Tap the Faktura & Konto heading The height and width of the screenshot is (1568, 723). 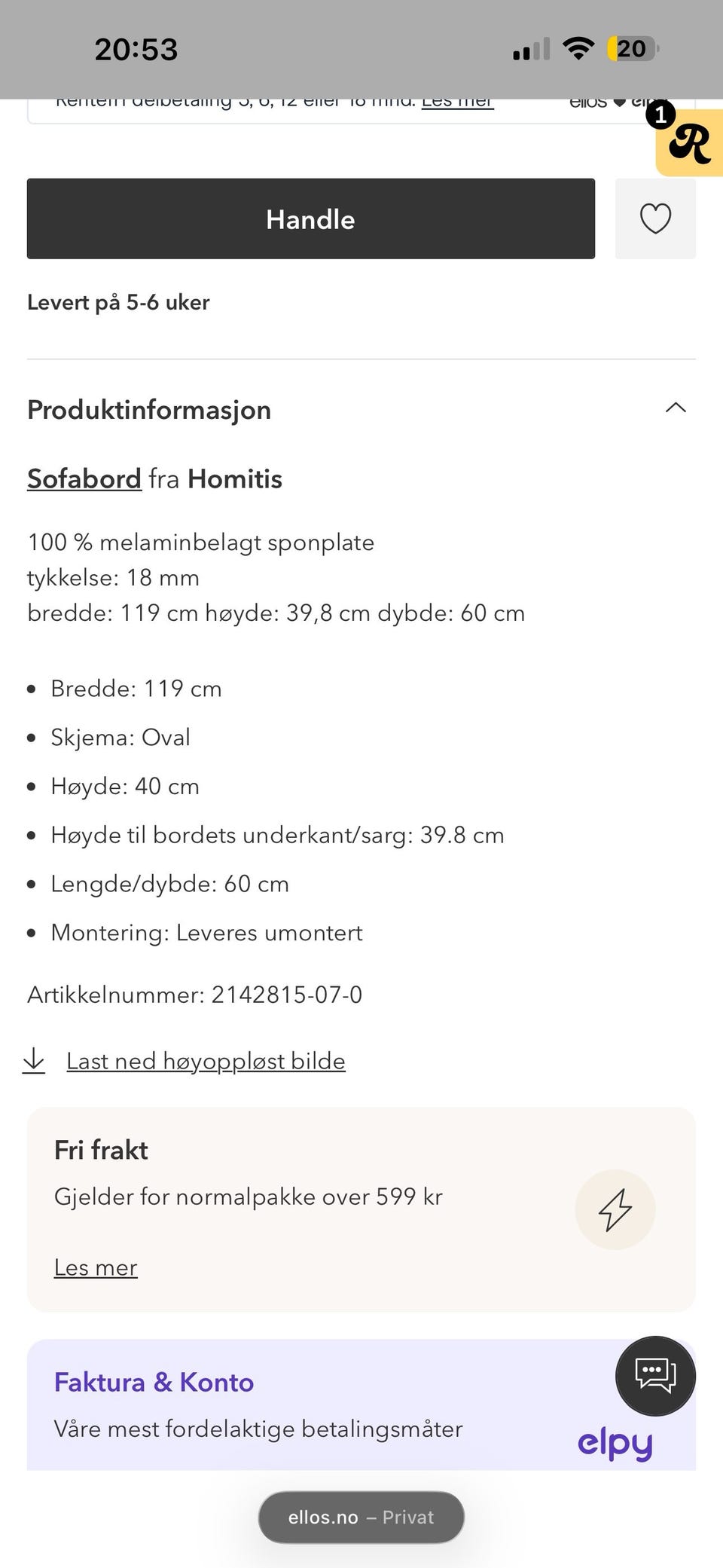(154, 1382)
